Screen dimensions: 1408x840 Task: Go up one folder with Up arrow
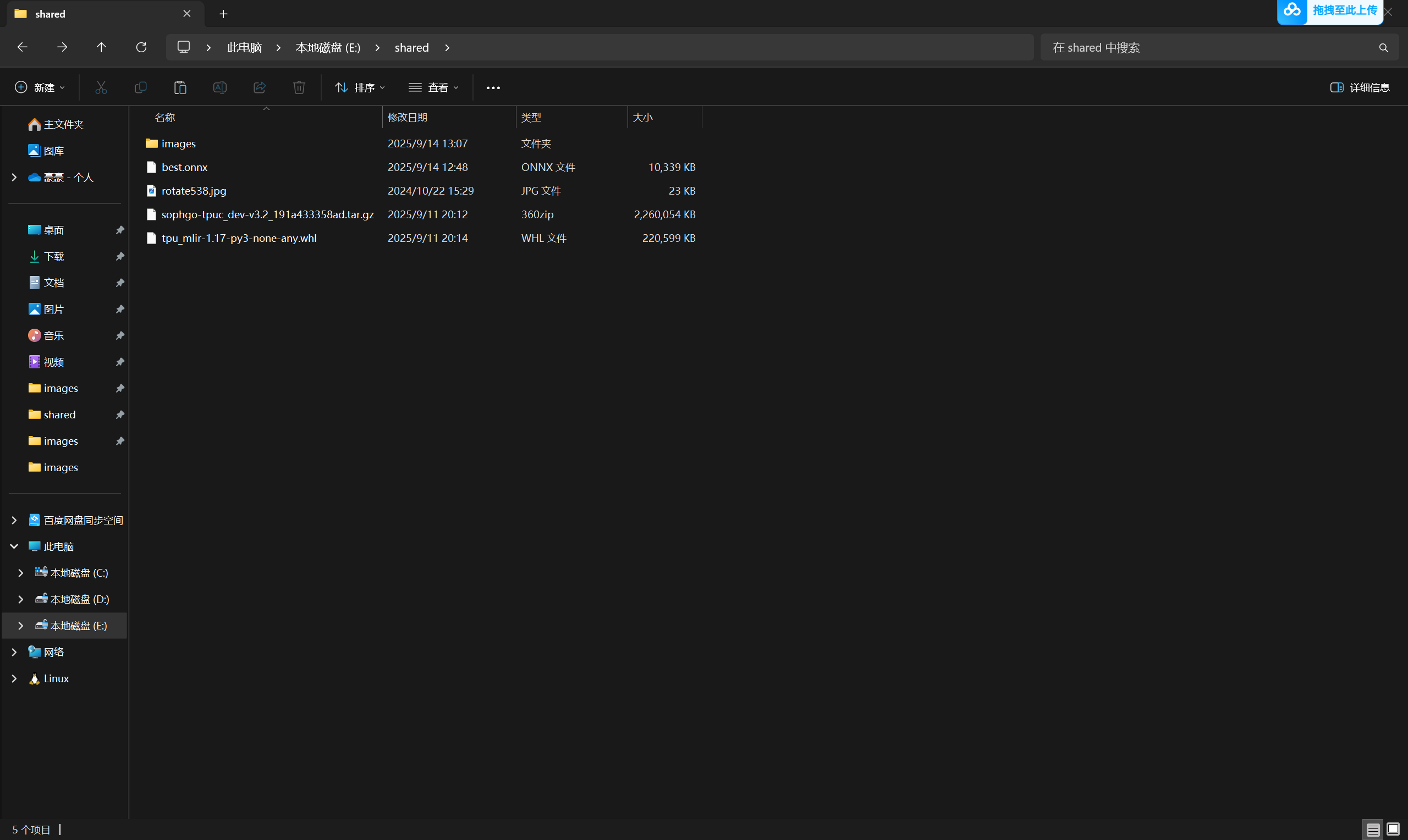[x=101, y=47]
